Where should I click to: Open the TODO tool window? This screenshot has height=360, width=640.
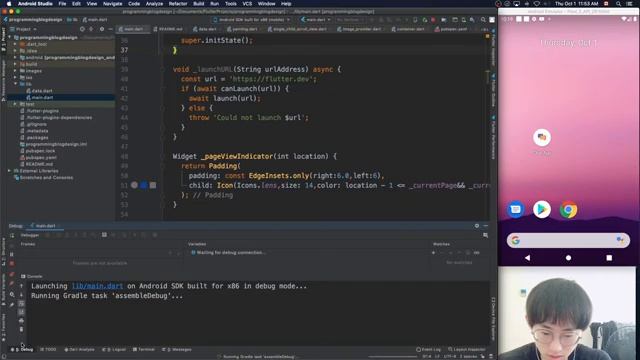48,349
